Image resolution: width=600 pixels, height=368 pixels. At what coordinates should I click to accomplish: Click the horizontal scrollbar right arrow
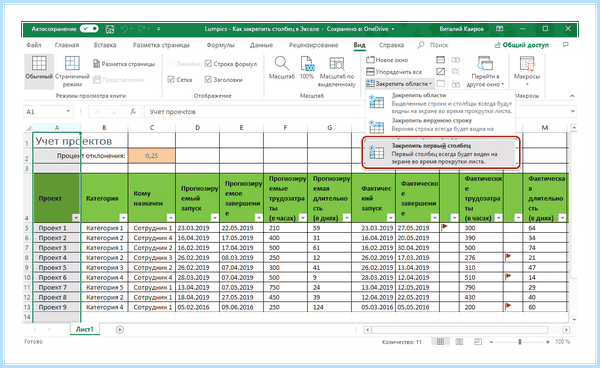point(566,330)
